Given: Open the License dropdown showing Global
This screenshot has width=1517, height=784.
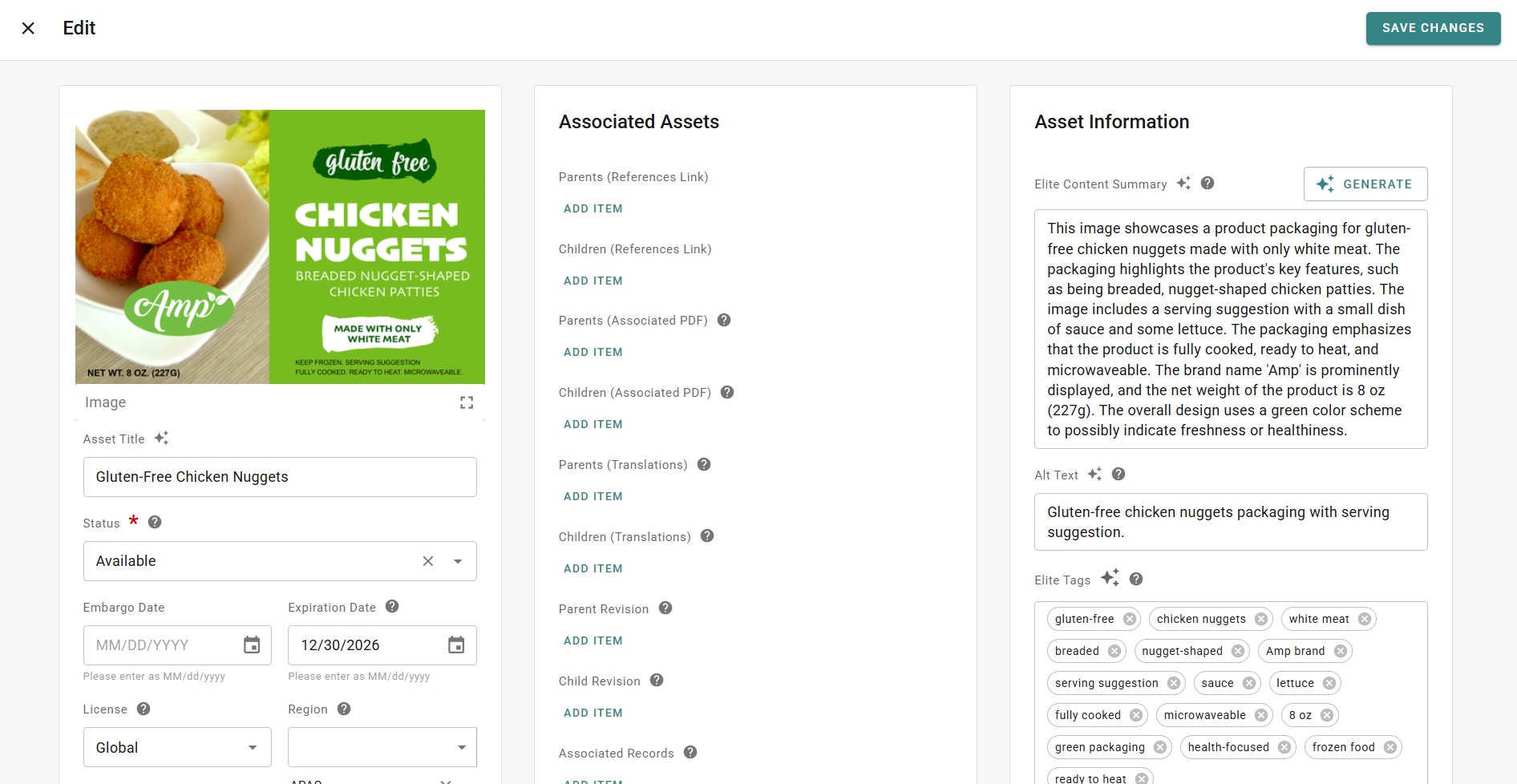Looking at the screenshot, I should pyautogui.click(x=177, y=747).
